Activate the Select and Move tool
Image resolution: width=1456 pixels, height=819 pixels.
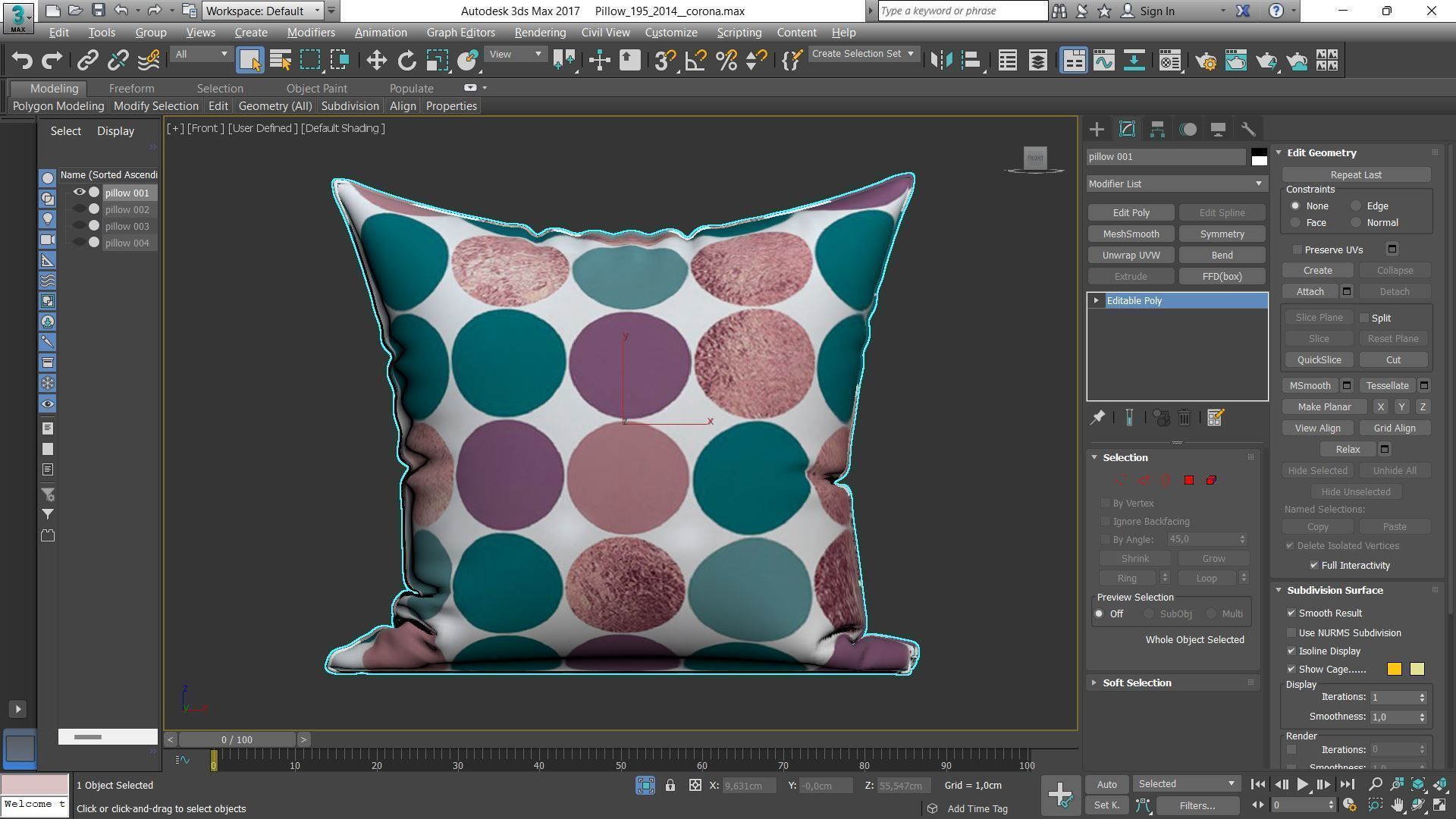tap(376, 61)
